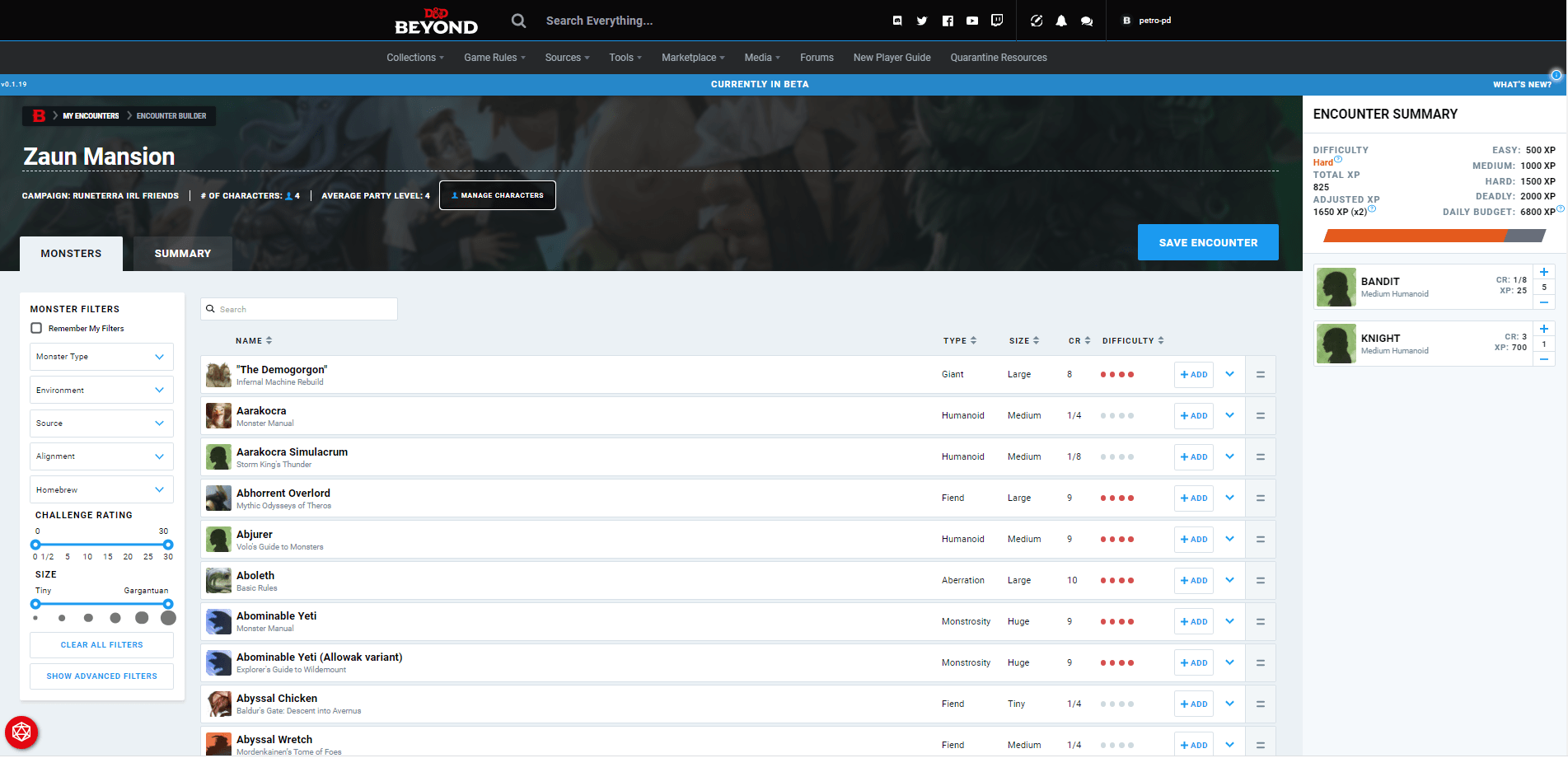Click the dice roller icon in the header
This screenshot has width=1568, height=758.
1037,21
